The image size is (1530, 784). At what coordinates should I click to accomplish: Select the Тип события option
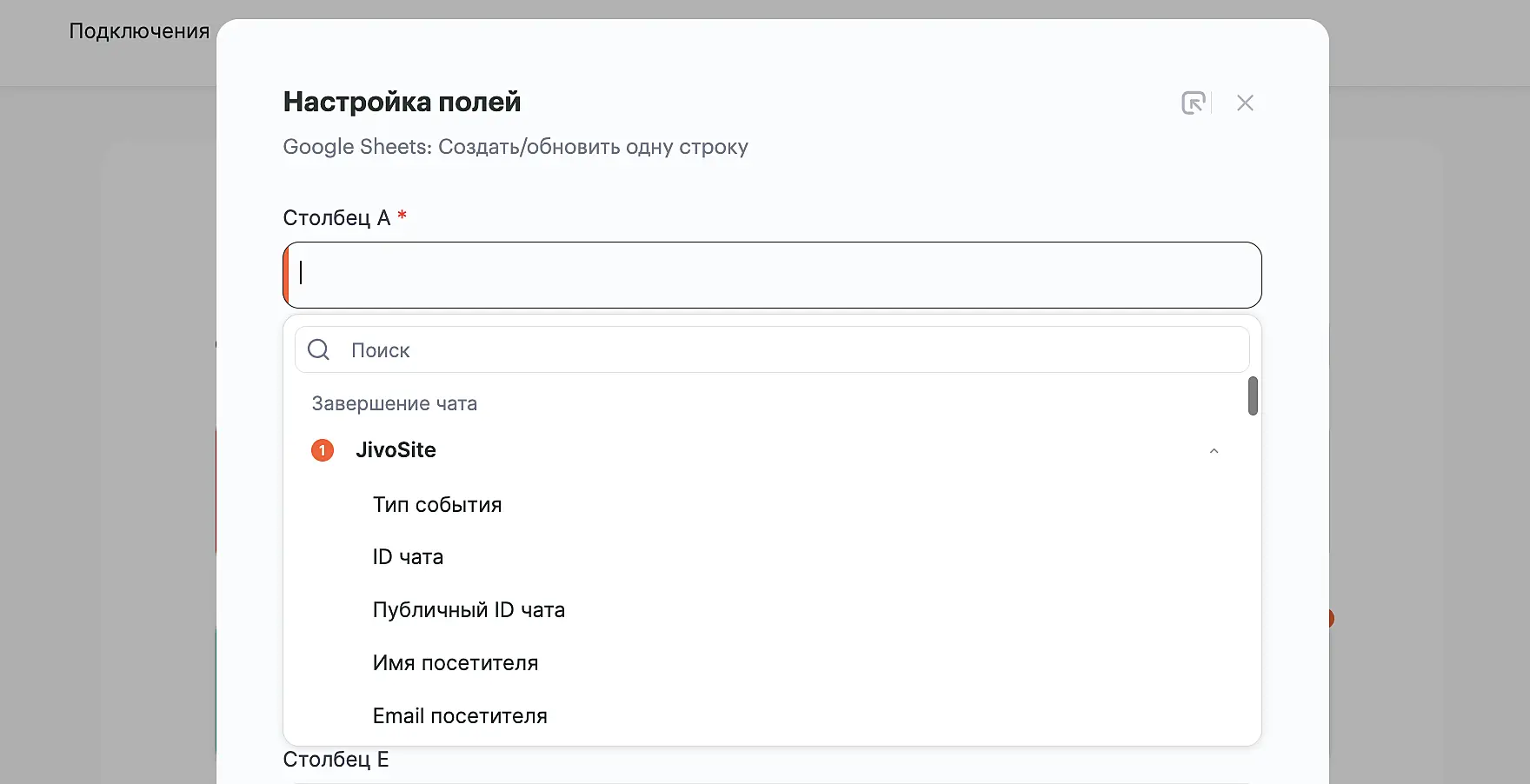[x=437, y=505]
